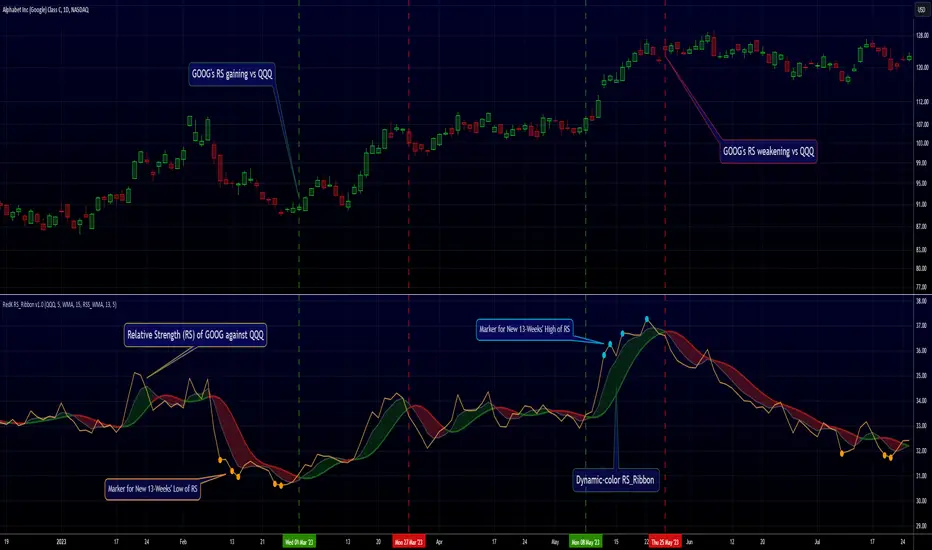The height and width of the screenshot is (550, 932).
Task: Click the 38.00 level on indicator scale
Action: 922,301
